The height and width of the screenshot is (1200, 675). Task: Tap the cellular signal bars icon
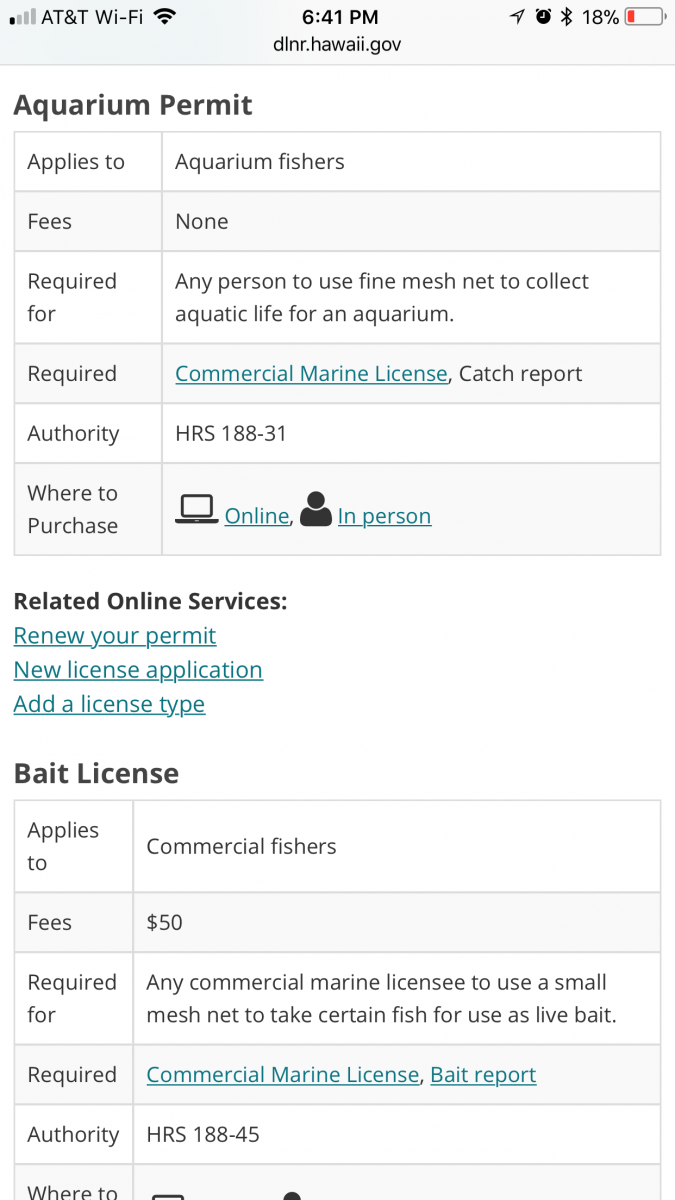click(22, 18)
